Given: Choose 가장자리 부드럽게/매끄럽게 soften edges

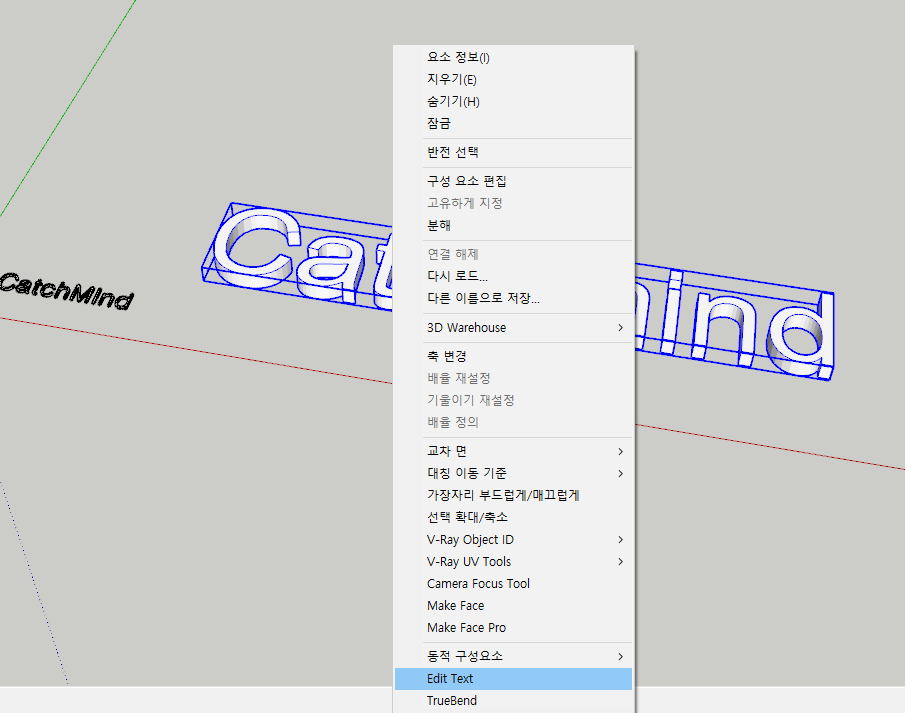Looking at the screenshot, I should tap(513, 495).
